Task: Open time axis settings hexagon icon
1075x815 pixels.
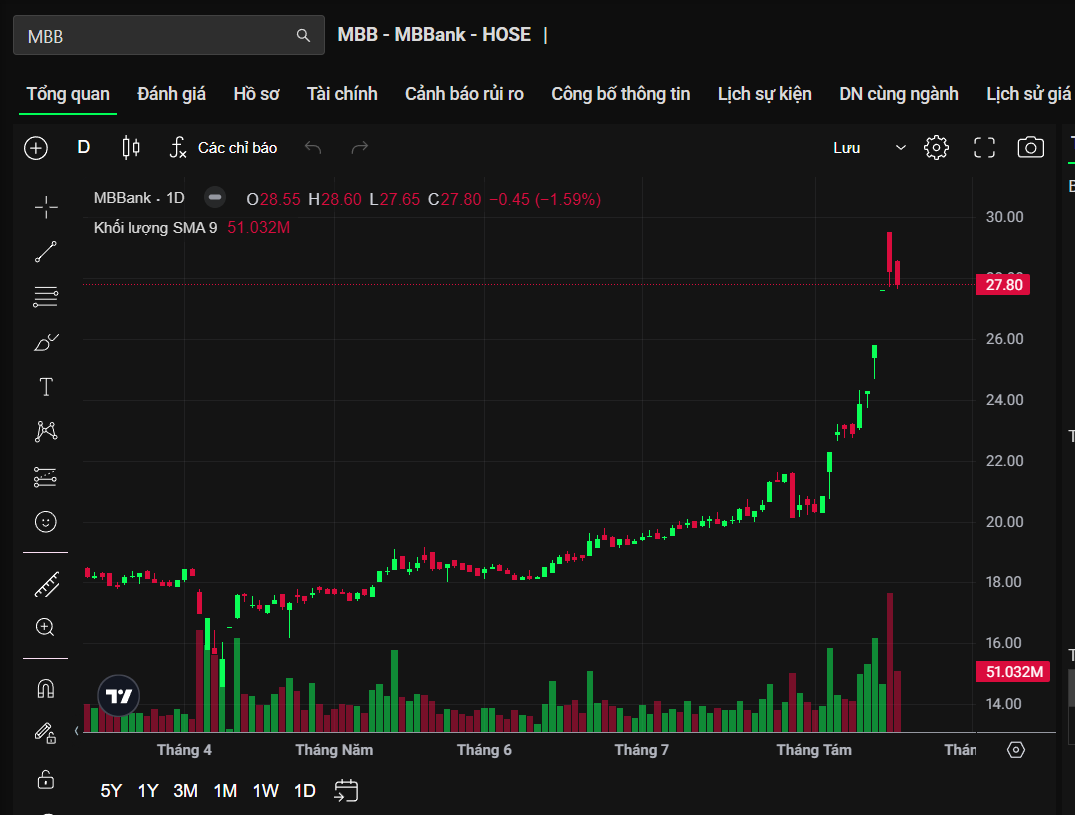Action: point(1015,750)
